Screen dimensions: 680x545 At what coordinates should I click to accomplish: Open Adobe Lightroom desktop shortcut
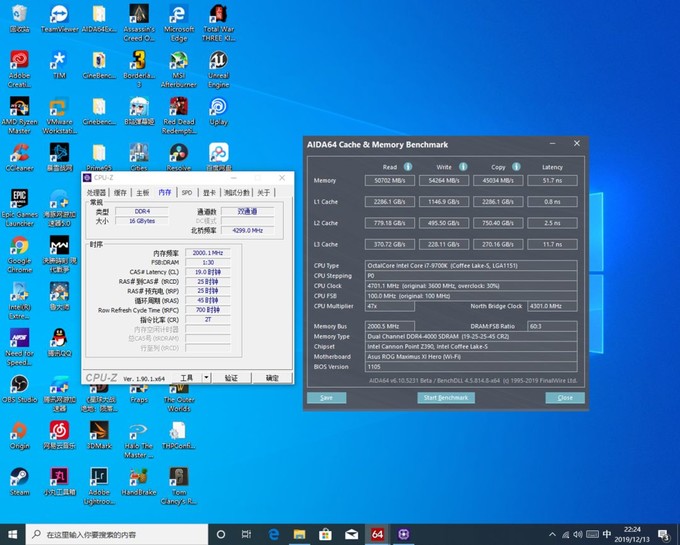tap(99, 486)
